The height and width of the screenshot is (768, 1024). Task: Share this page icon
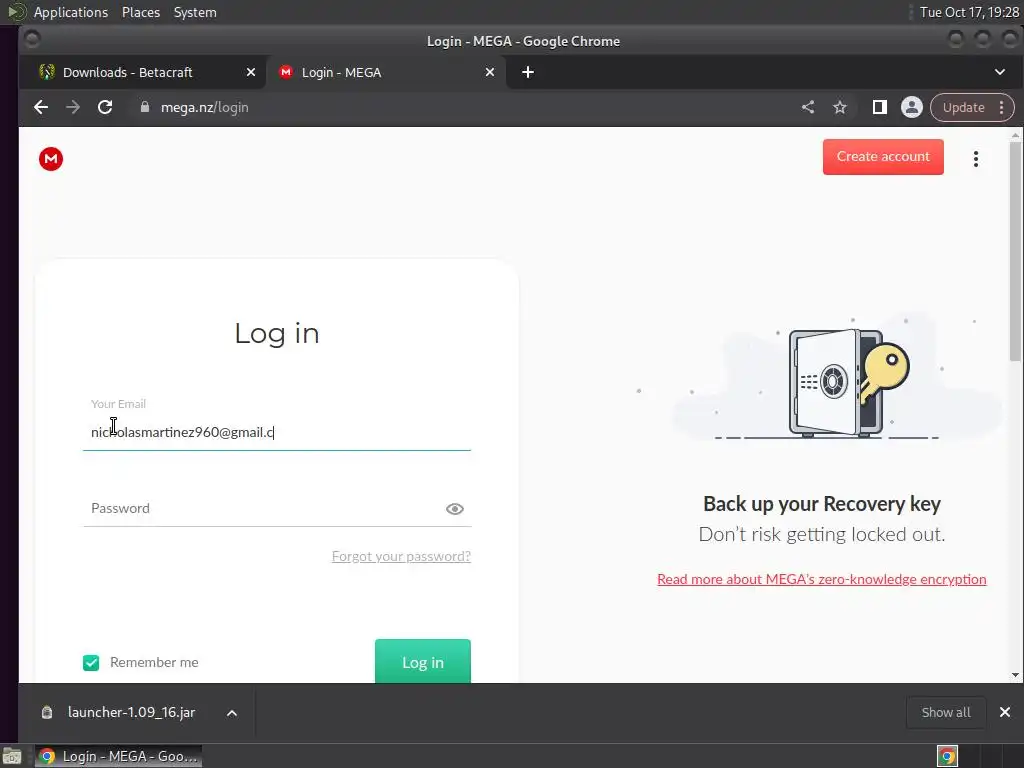(x=808, y=107)
